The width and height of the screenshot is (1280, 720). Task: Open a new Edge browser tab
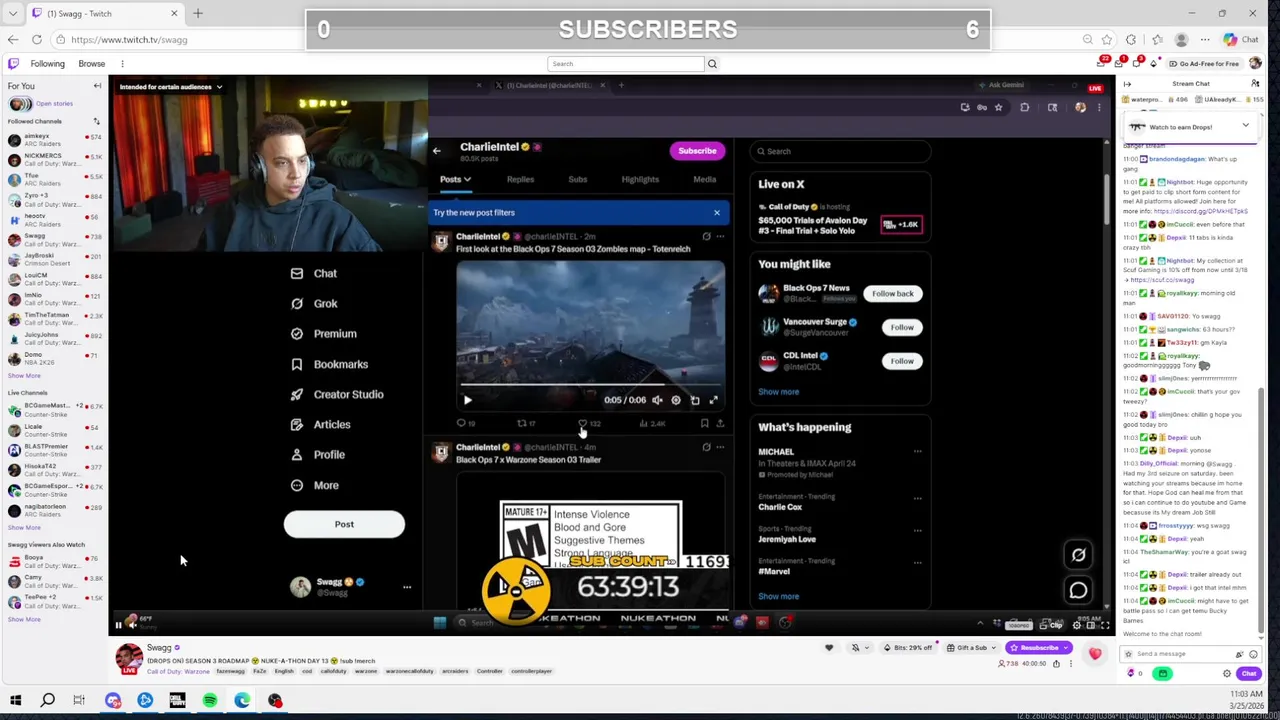[198, 14]
